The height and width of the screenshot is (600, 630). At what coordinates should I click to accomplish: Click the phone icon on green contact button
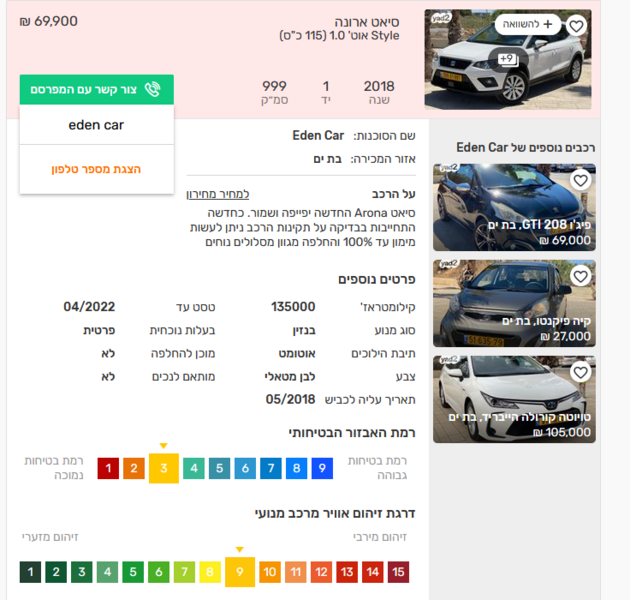click(x=153, y=89)
